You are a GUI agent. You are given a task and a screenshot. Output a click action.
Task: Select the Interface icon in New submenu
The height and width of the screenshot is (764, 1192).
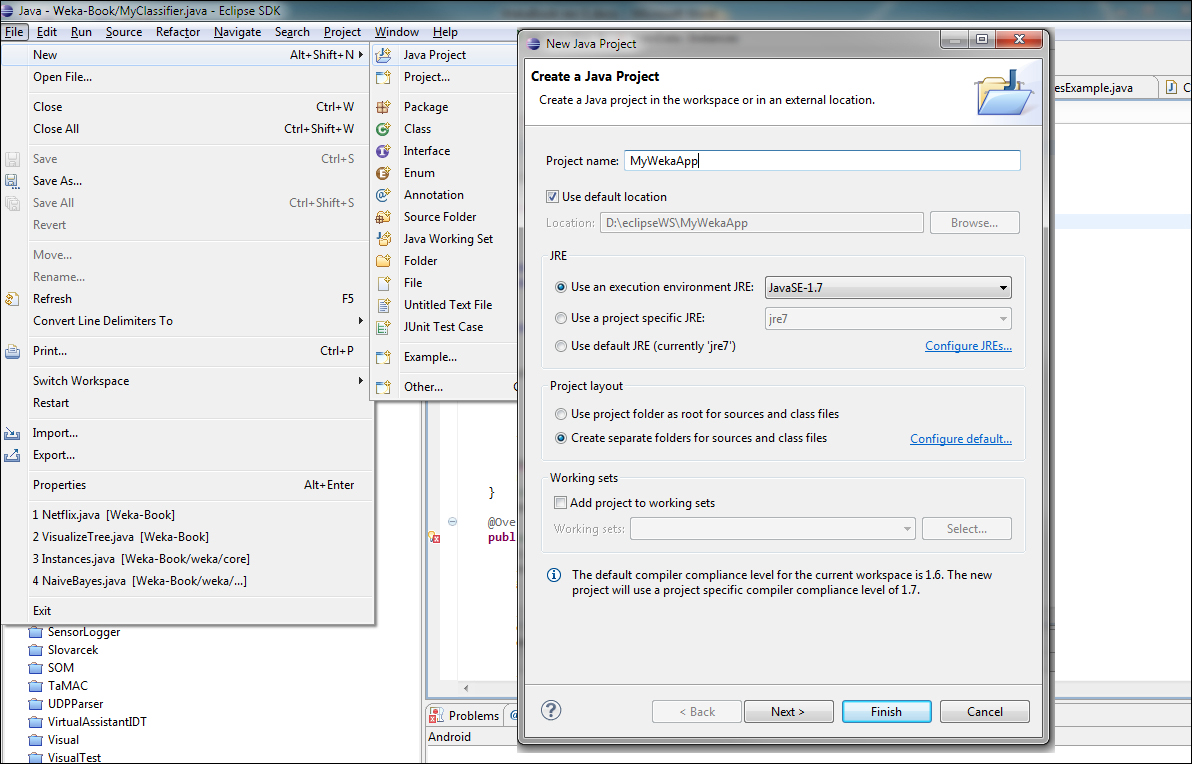point(383,151)
